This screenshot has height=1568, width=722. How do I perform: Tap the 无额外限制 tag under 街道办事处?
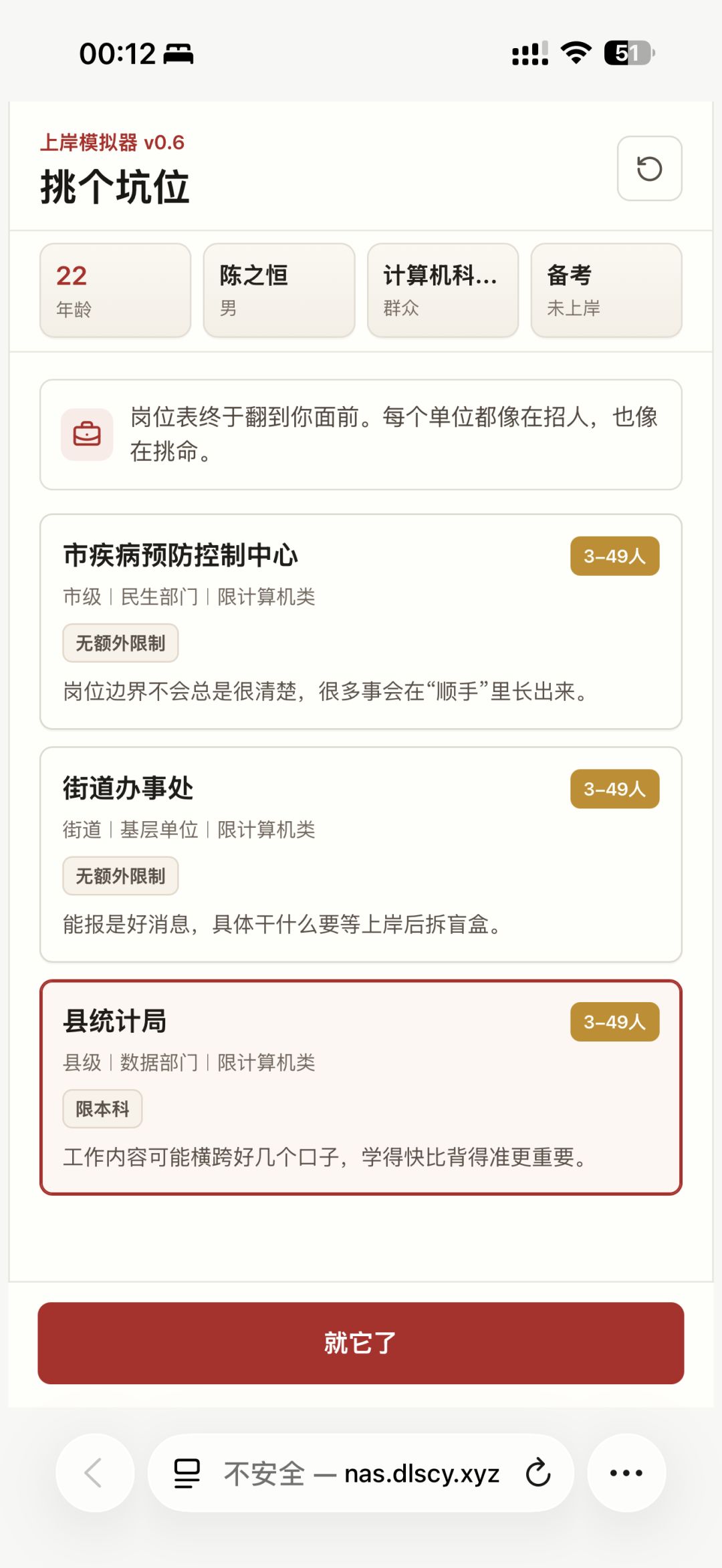[x=120, y=876]
